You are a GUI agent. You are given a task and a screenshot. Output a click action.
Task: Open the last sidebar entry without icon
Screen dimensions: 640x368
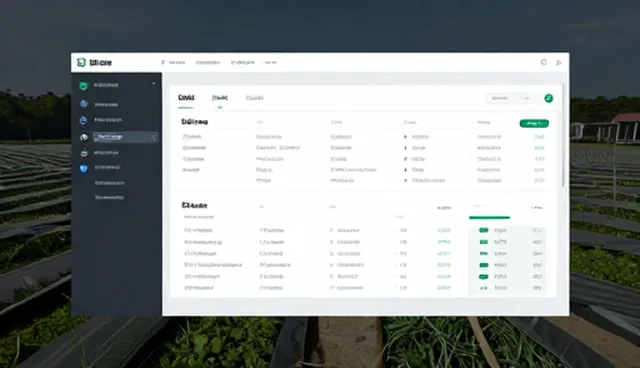(109, 197)
